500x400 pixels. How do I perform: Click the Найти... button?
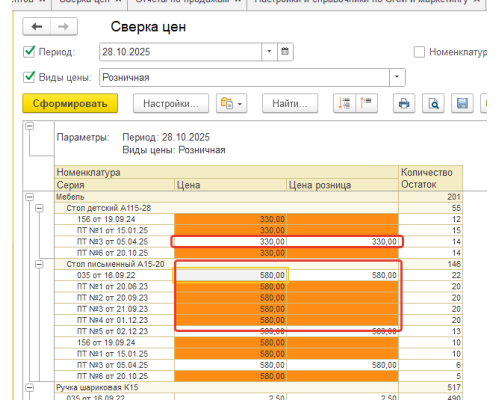click(290, 103)
